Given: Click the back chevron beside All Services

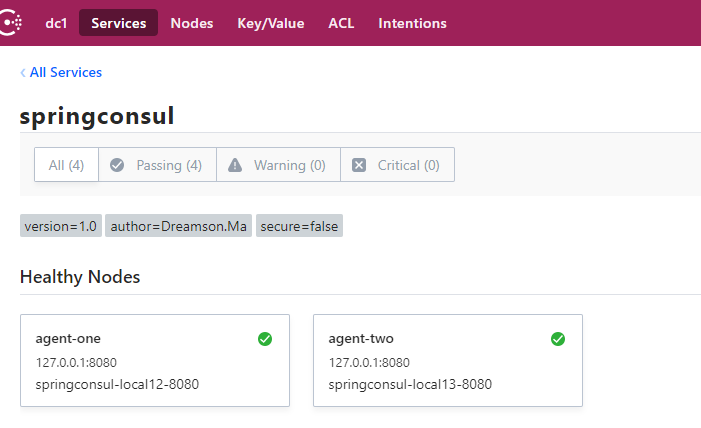Looking at the screenshot, I should [23, 72].
